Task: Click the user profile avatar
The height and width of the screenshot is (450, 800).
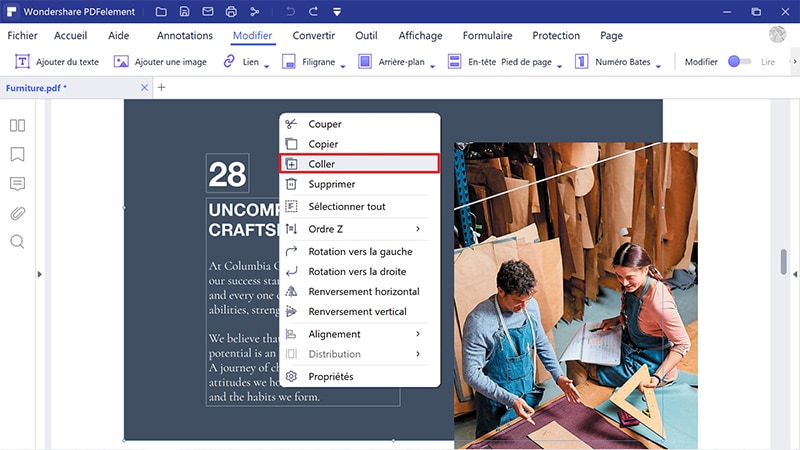Action: pos(778,34)
